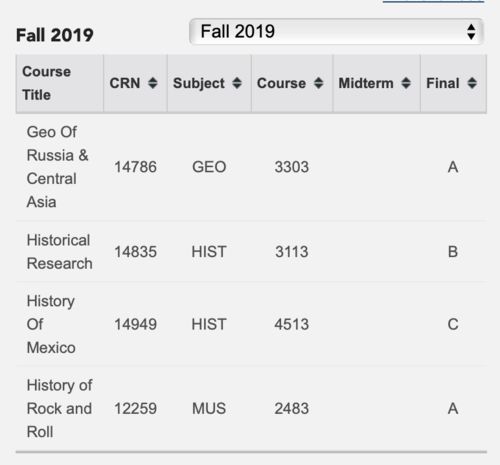Screen dimensions: 500x465
Task: Click the Subject column sort arrows
Action: click(237, 83)
